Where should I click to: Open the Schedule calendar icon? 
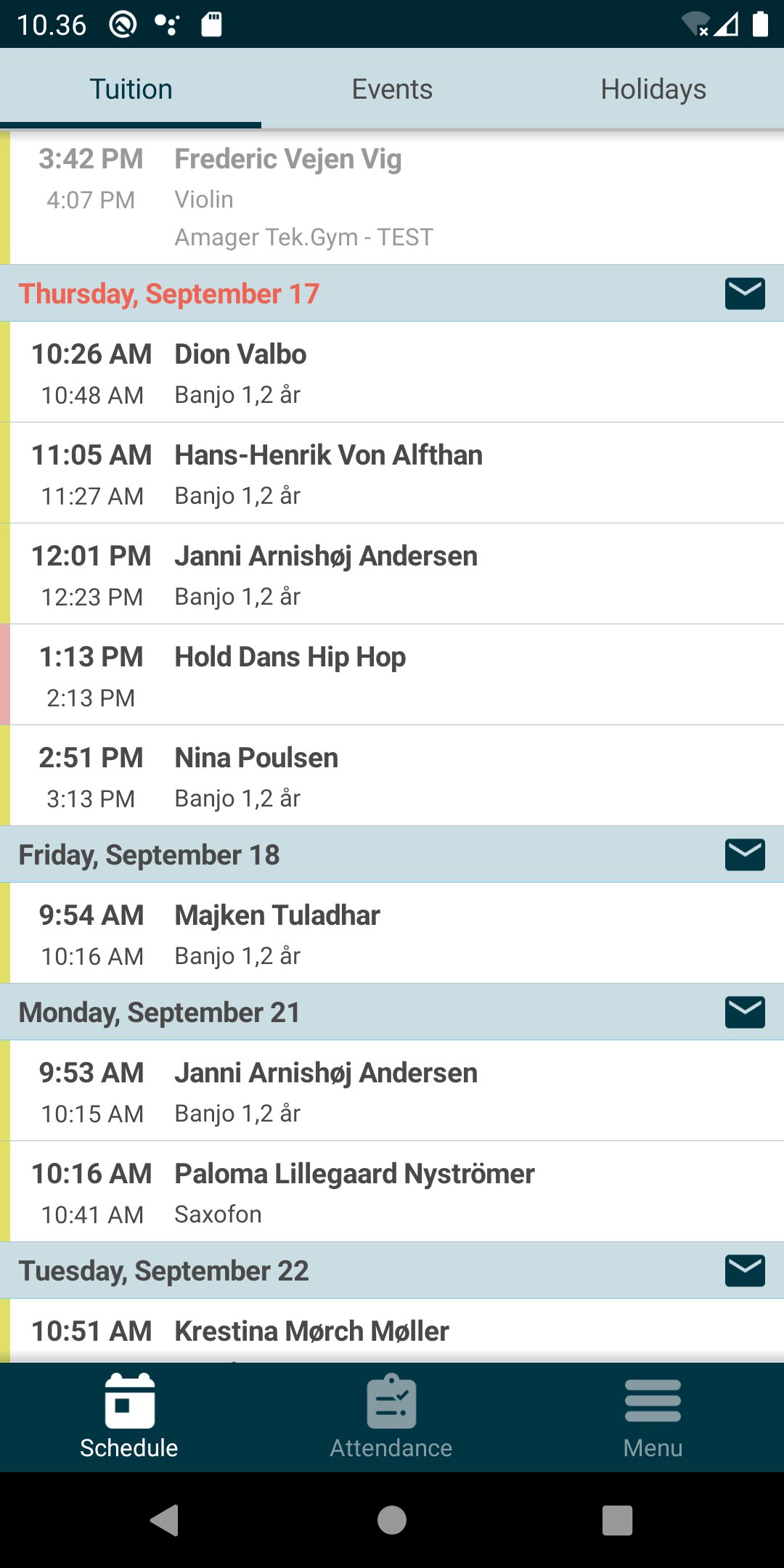[129, 1401]
